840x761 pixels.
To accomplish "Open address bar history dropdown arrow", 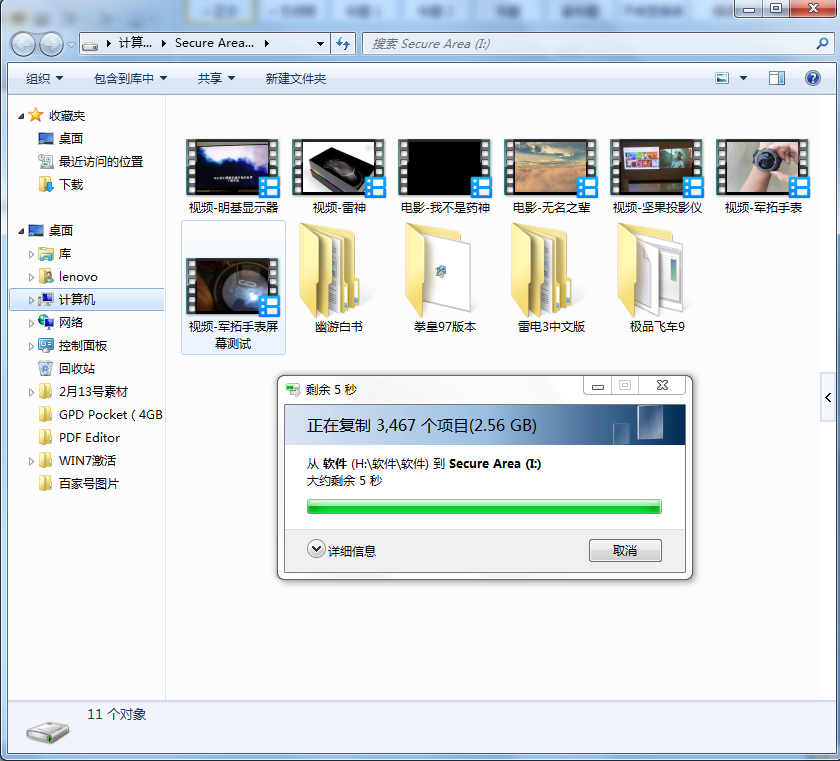I will pyautogui.click(x=320, y=43).
